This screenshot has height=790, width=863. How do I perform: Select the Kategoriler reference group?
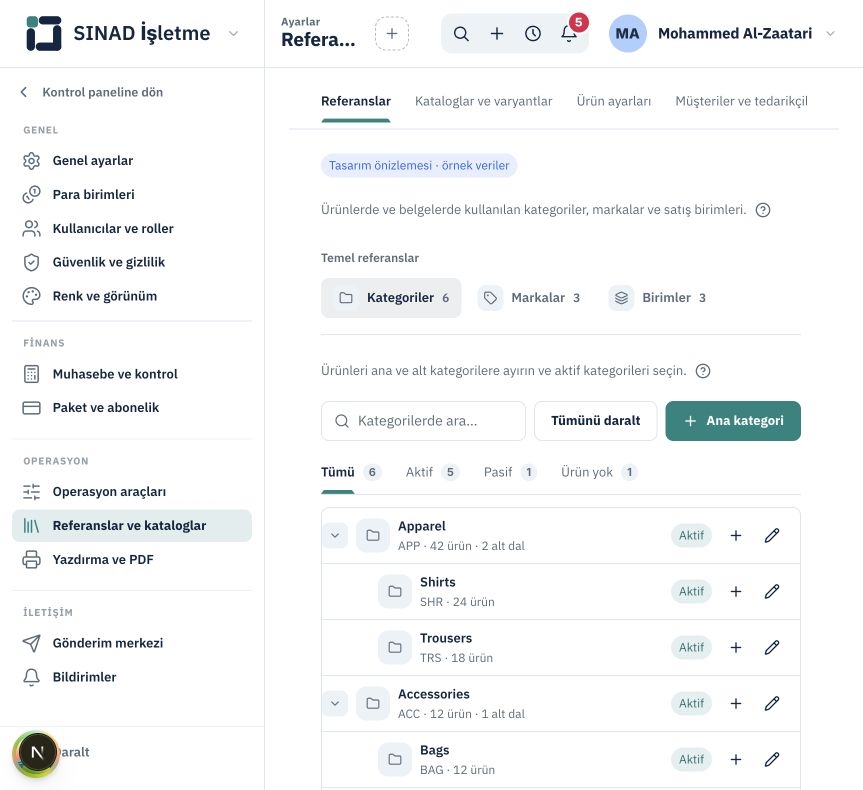click(391, 298)
